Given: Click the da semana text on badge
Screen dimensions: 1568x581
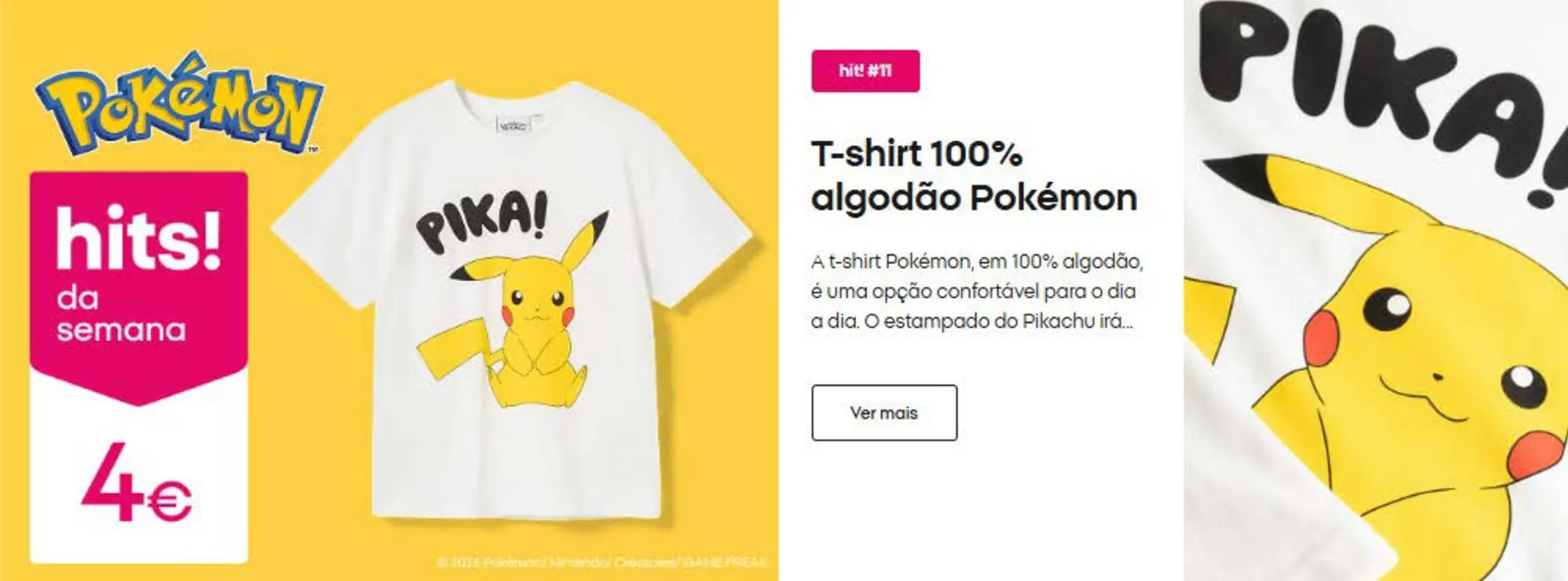Looking at the screenshot, I should point(121,314).
